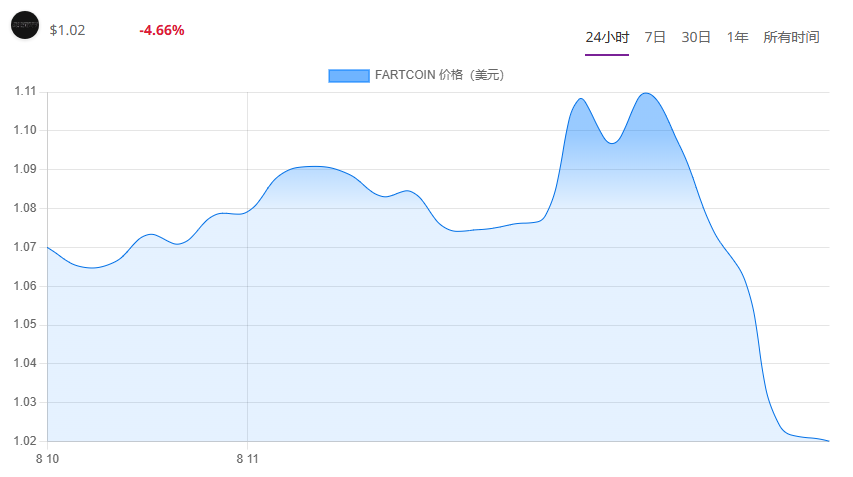Image resolution: width=853 pixels, height=477 pixels.
Task: Click the chart line's starting point at 1.07
Action: [48, 247]
